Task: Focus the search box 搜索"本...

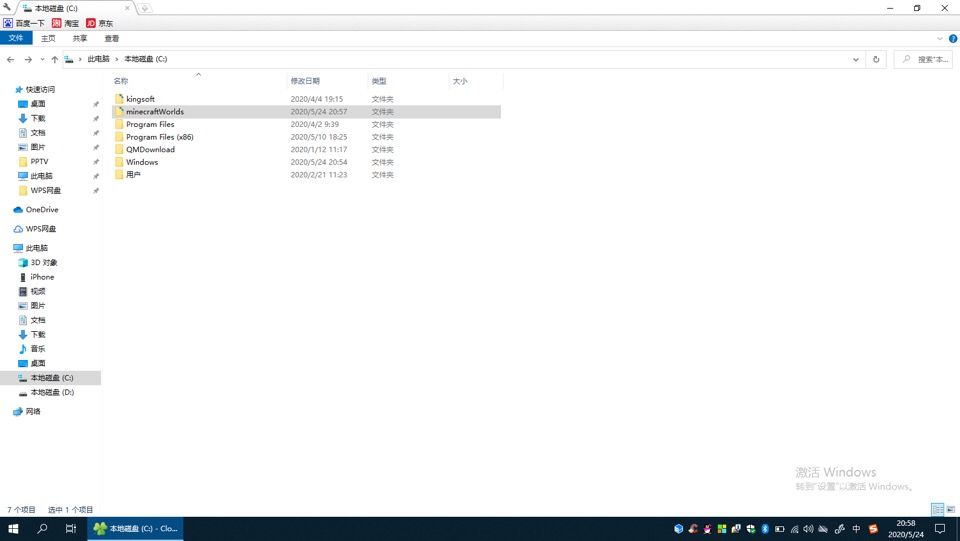Action: pyautogui.click(x=923, y=59)
